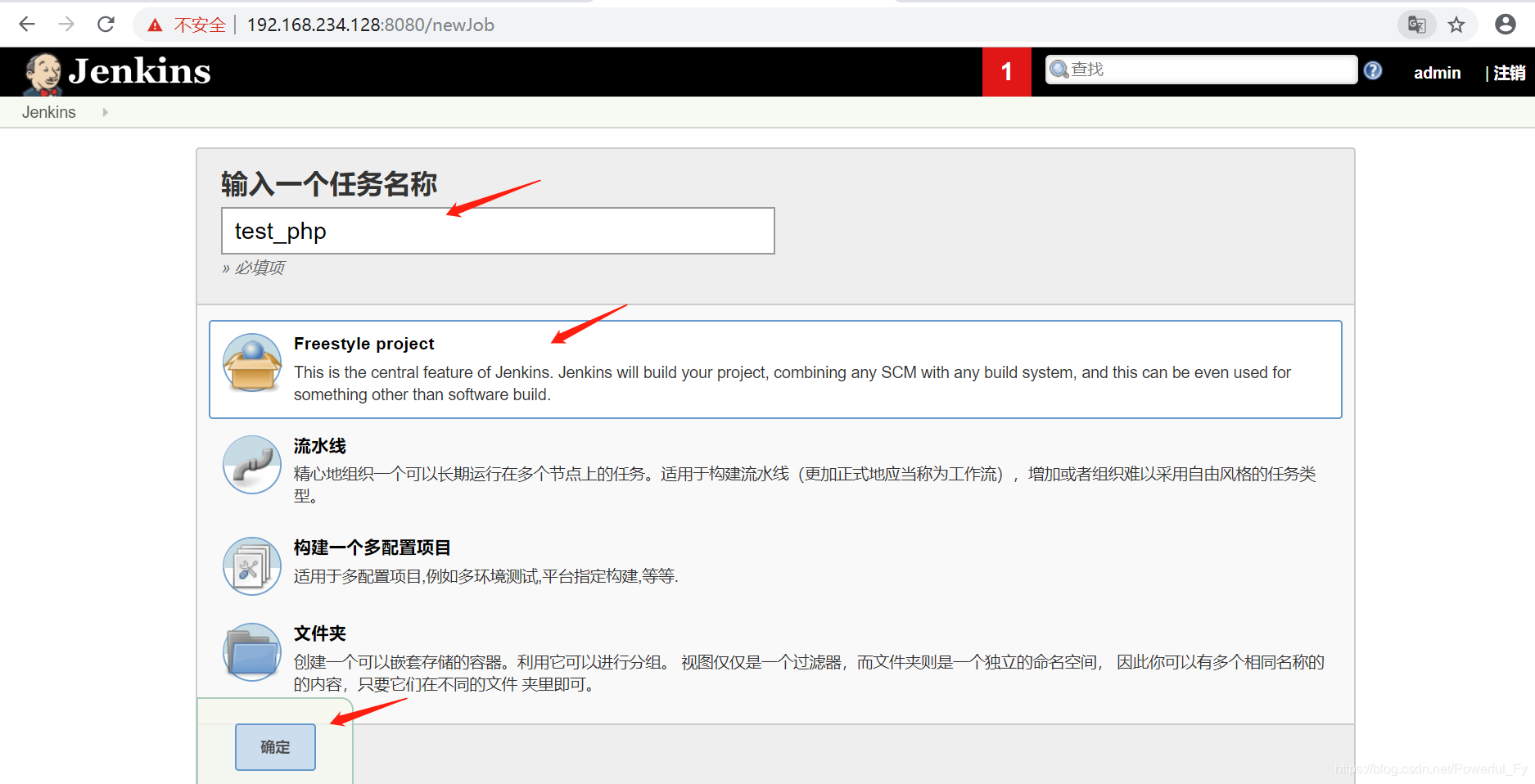The height and width of the screenshot is (784, 1535).
Task: Click the pipeline description starting 精心地组织
Action: pyautogui.click(x=805, y=484)
